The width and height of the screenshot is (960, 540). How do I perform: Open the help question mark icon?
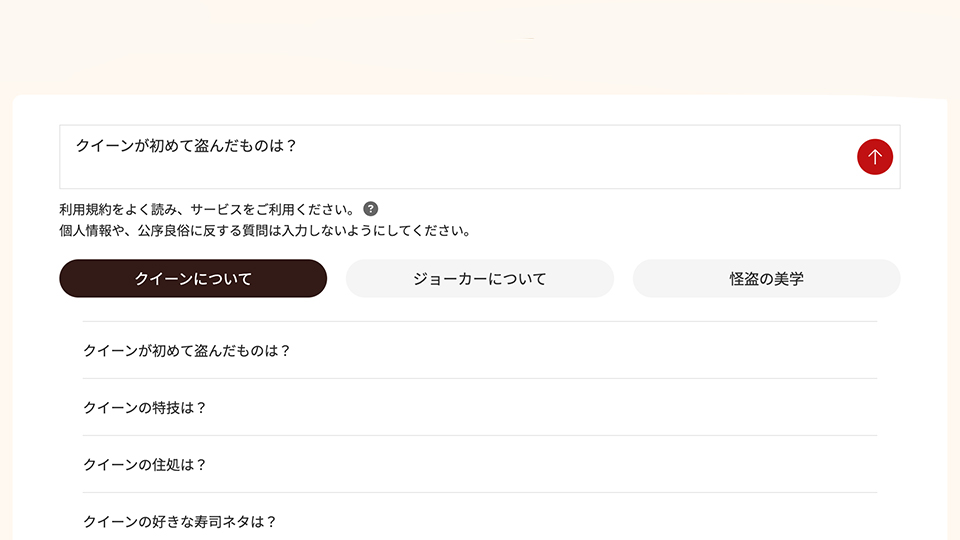click(371, 209)
